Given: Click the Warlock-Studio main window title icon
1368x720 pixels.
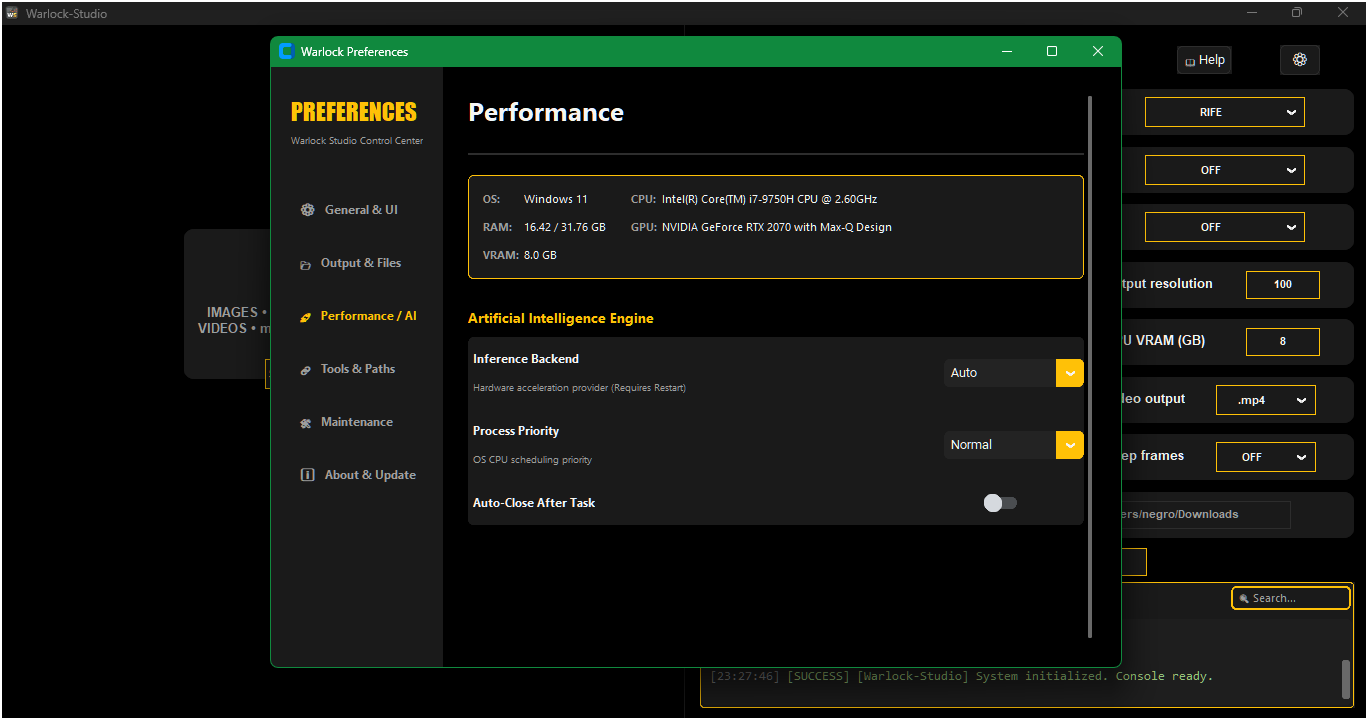Looking at the screenshot, I should (x=12, y=14).
